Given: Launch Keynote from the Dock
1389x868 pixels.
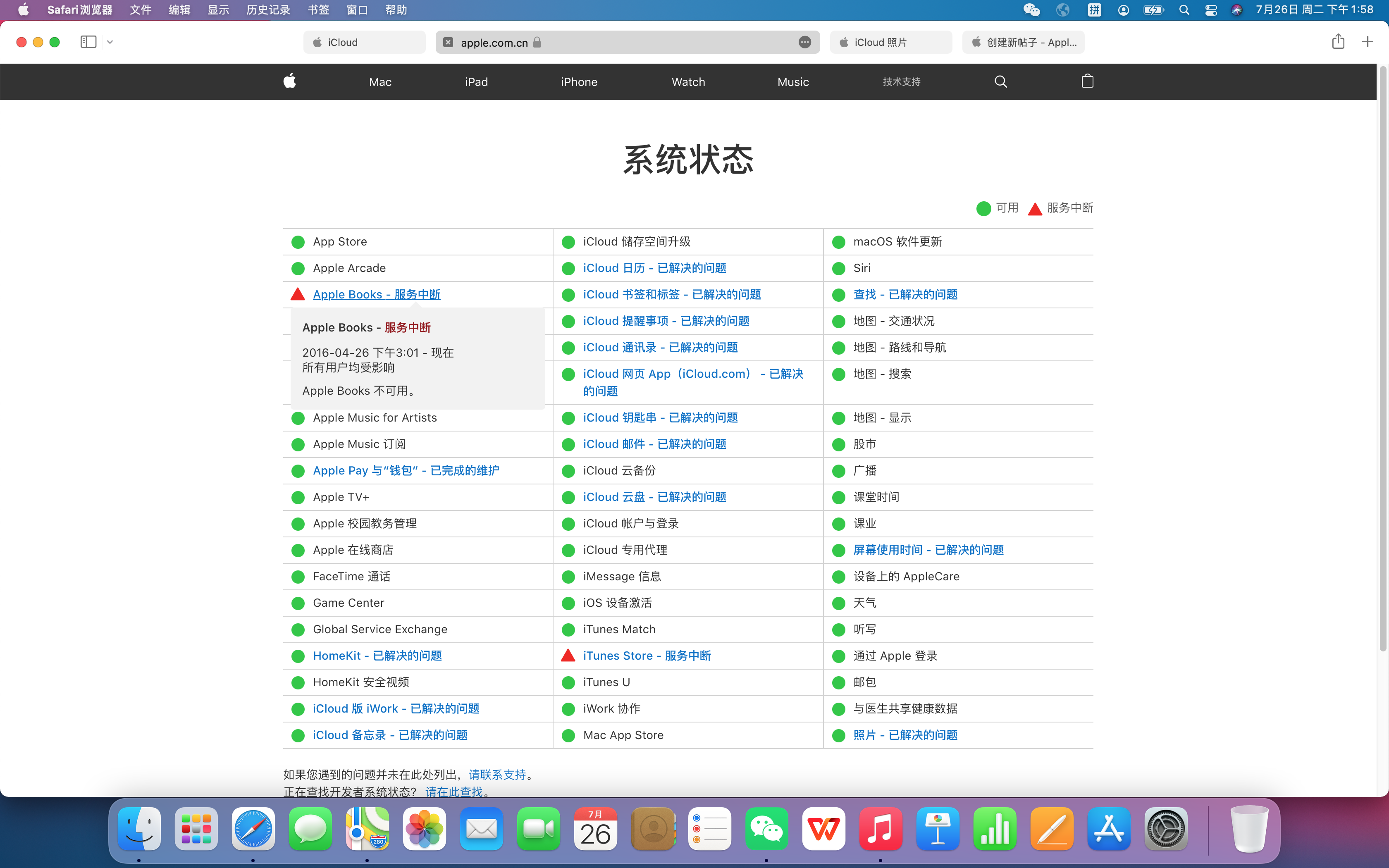Looking at the screenshot, I should tap(938, 829).
